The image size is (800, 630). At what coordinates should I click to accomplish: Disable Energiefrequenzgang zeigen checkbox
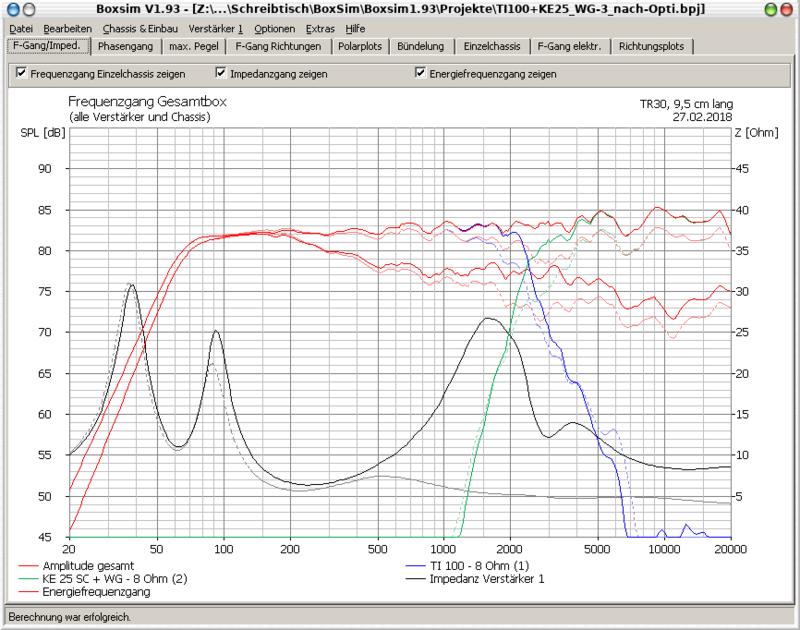click(x=420, y=74)
